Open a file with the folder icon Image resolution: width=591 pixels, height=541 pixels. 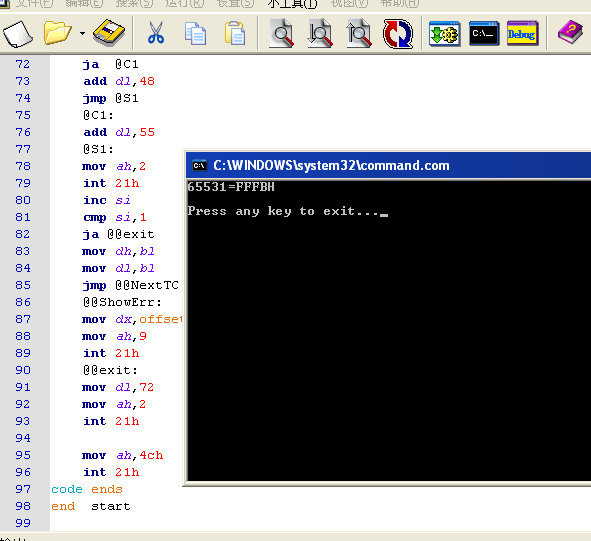pyautogui.click(x=57, y=33)
